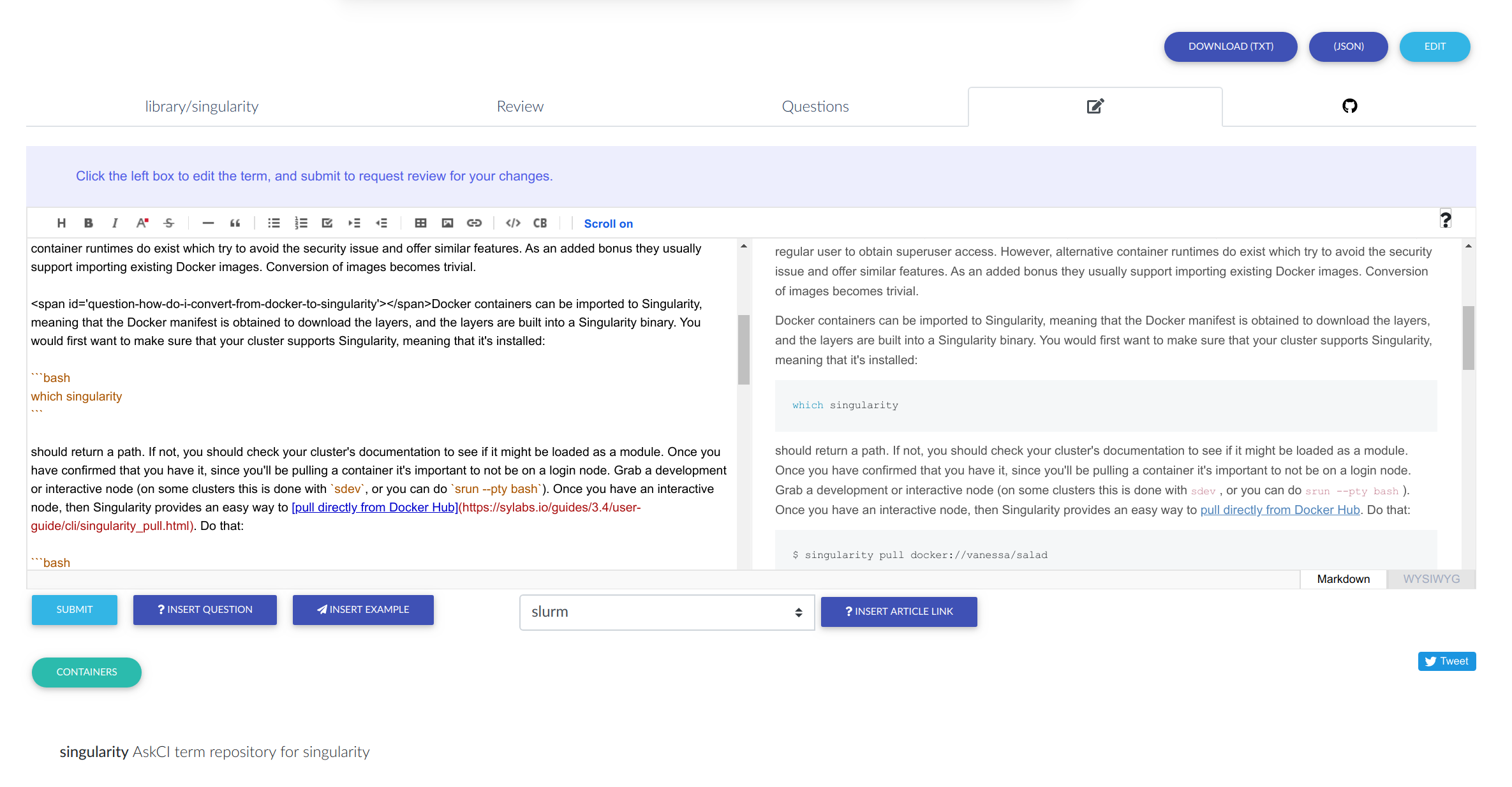Viewport: 1512px width, 787px height.
Task: Toggle bold text formatting
Action: tap(88, 223)
